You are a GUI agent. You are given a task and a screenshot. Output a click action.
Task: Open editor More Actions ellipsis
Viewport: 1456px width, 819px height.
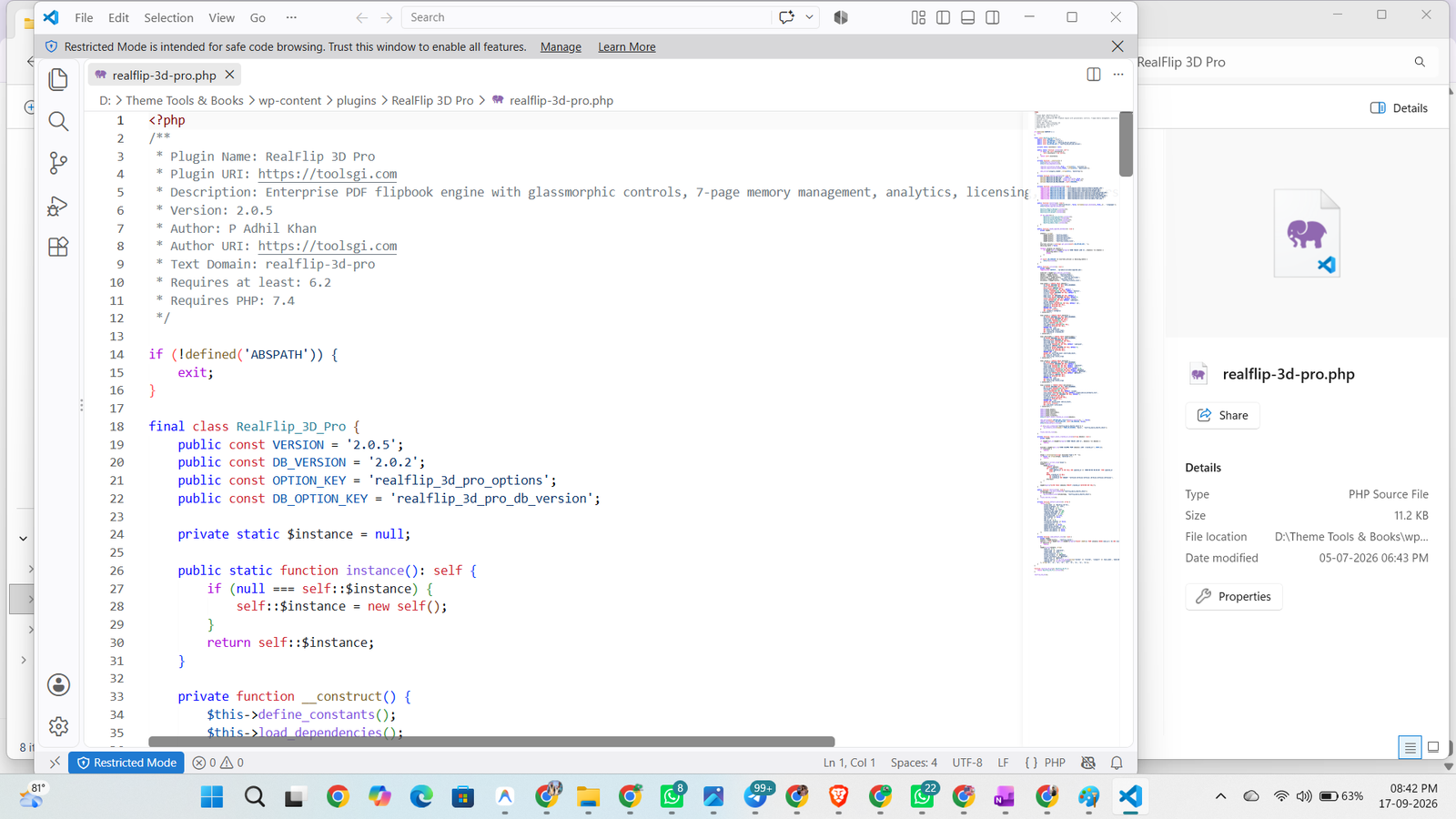click(1118, 75)
